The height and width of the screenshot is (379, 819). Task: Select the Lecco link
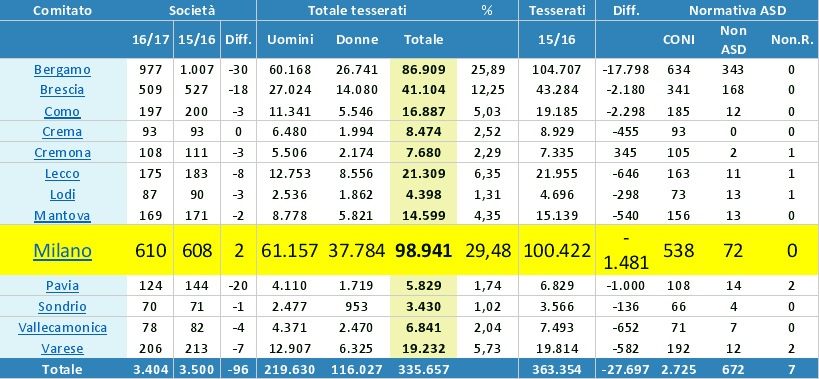62,174
